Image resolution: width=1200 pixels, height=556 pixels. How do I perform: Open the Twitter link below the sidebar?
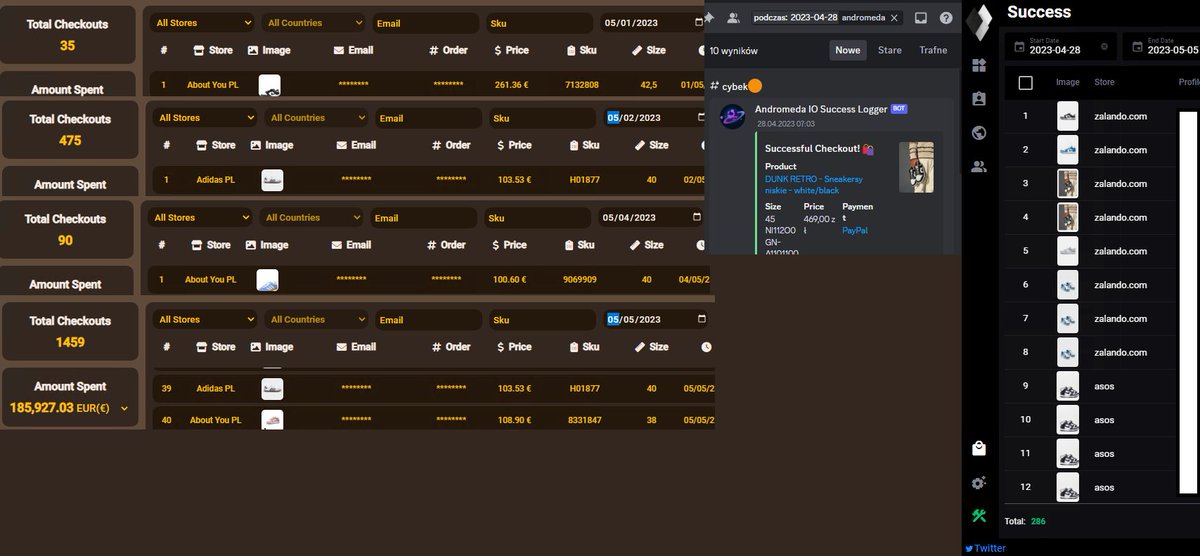tap(985, 548)
